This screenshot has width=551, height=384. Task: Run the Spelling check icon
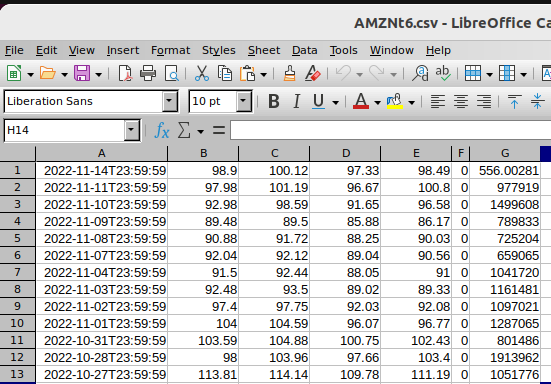(x=443, y=74)
